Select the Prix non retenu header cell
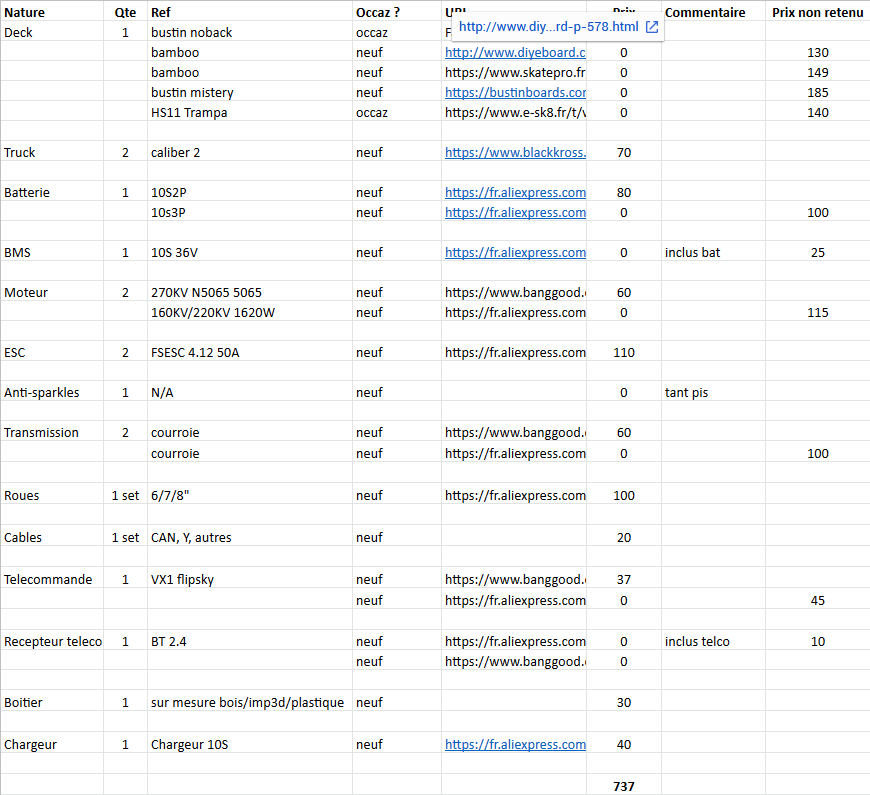This screenshot has height=795, width=870. point(818,12)
